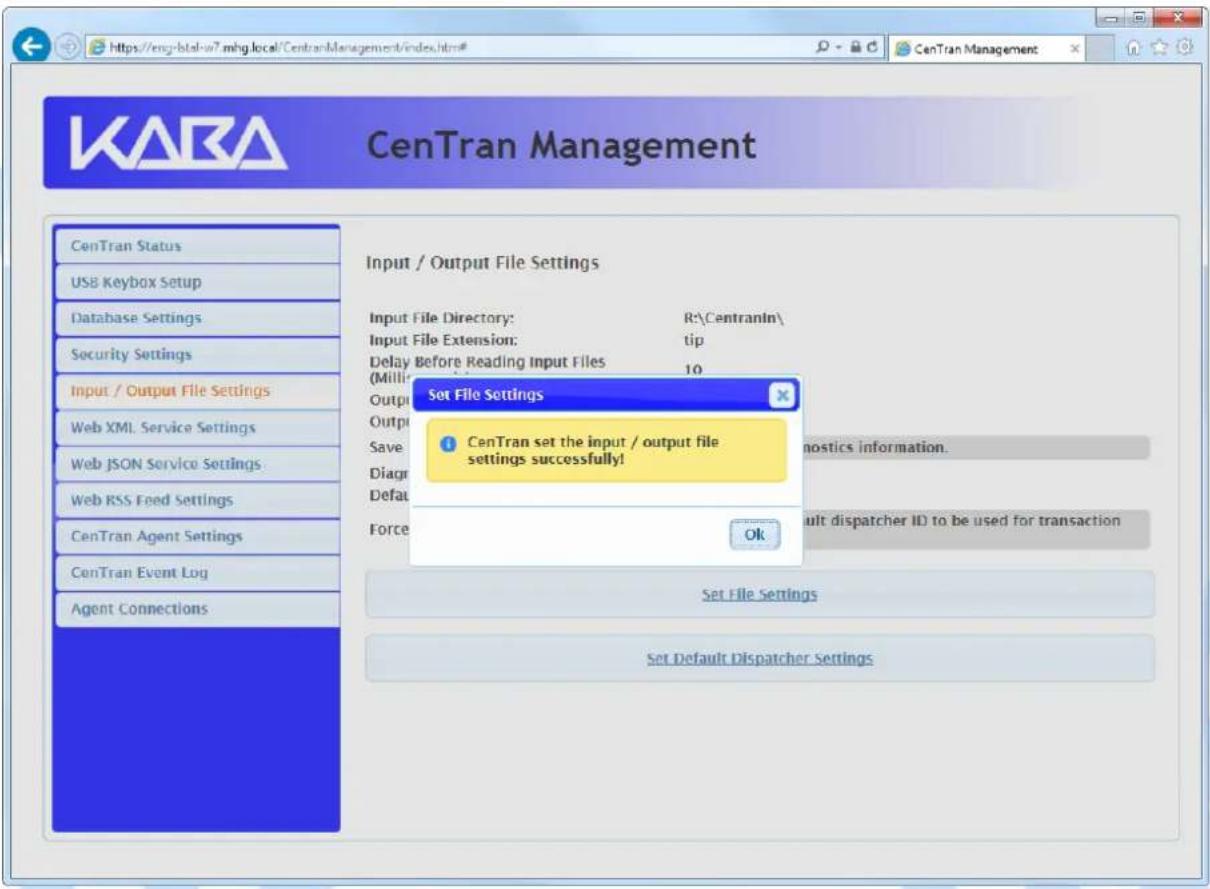Open Web JSON Service Settings

tap(197, 464)
